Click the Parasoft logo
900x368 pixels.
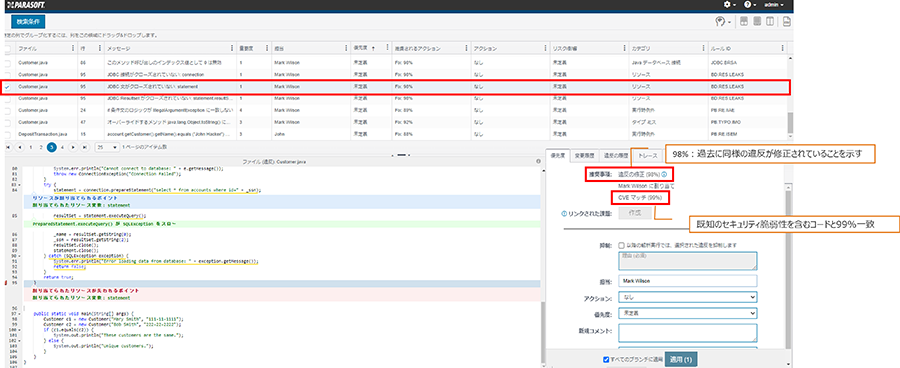click(x=25, y=5)
